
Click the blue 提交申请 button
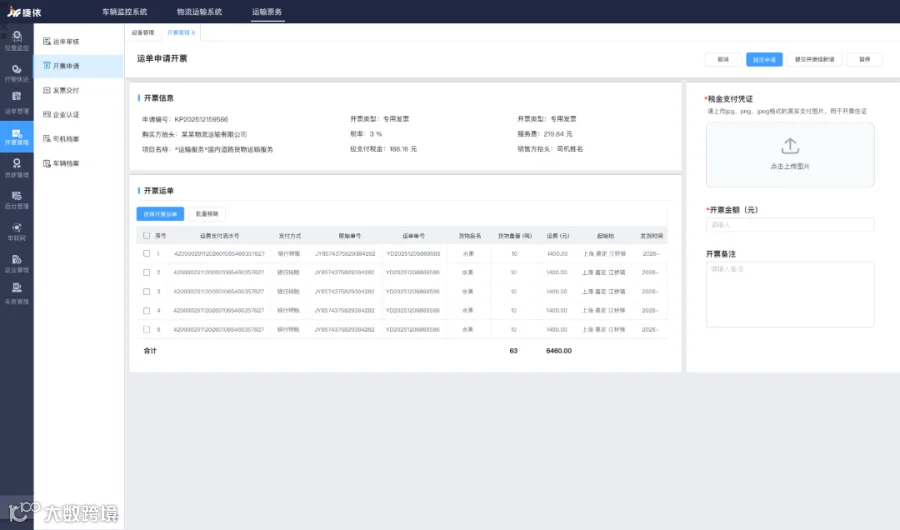click(764, 60)
